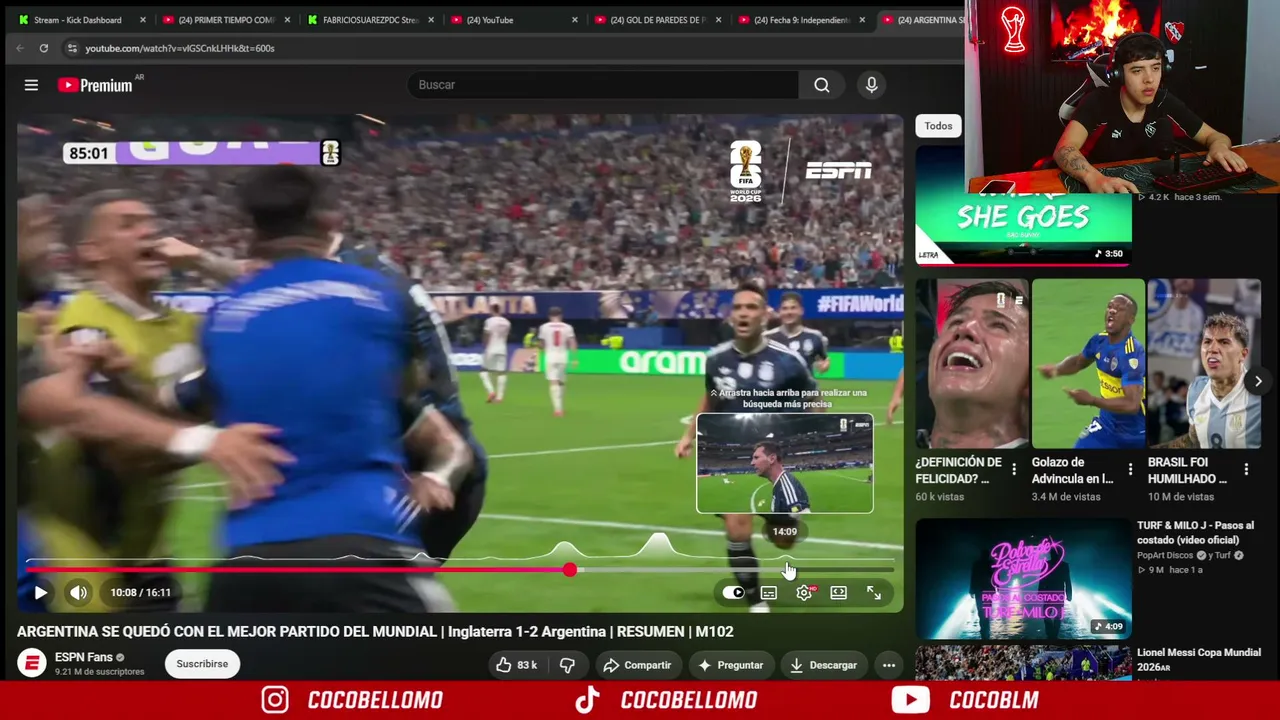
Task: Switch to the (24) YouTube tab
Action: coord(490,20)
